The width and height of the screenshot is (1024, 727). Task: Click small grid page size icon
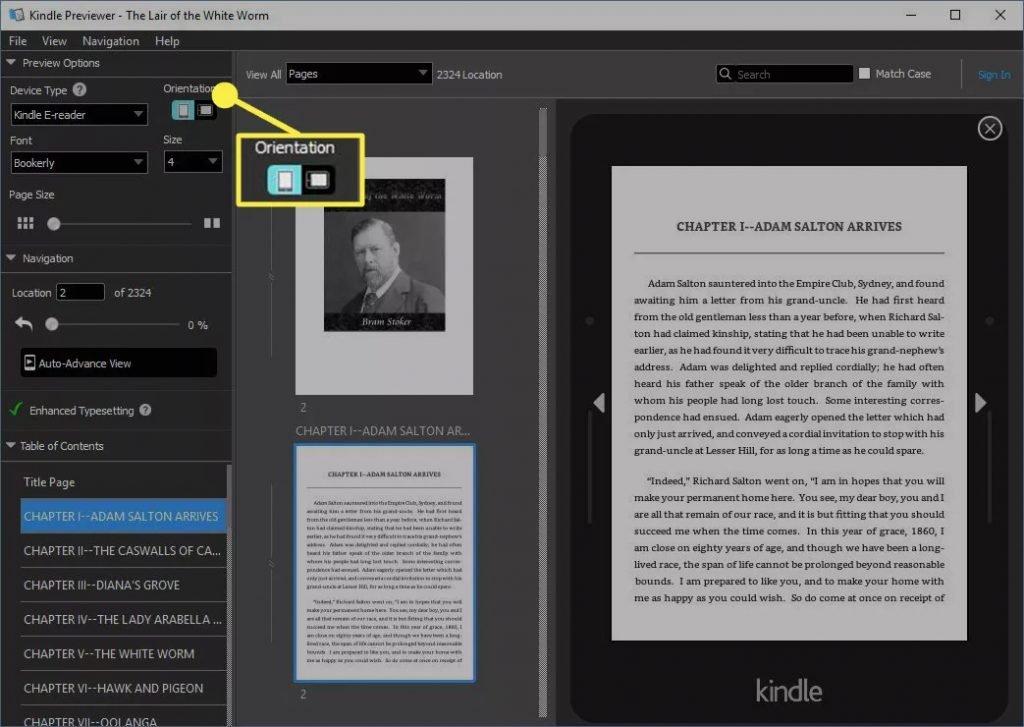pyautogui.click(x=25, y=223)
